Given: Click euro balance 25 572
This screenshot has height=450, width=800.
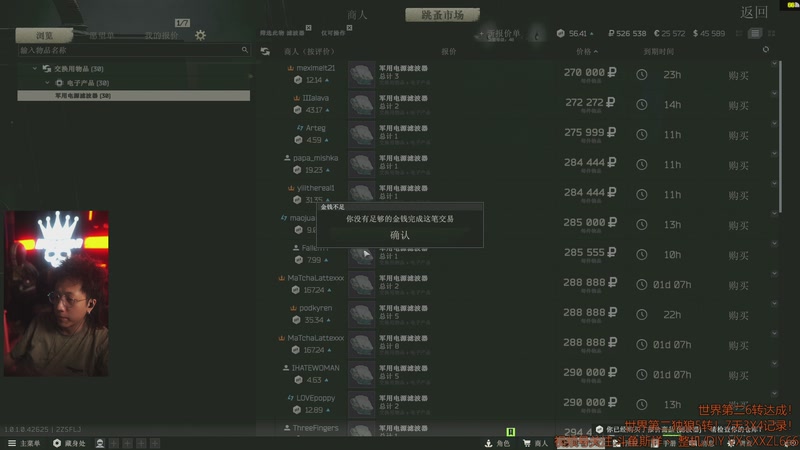Looking at the screenshot, I should tap(669, 33).
